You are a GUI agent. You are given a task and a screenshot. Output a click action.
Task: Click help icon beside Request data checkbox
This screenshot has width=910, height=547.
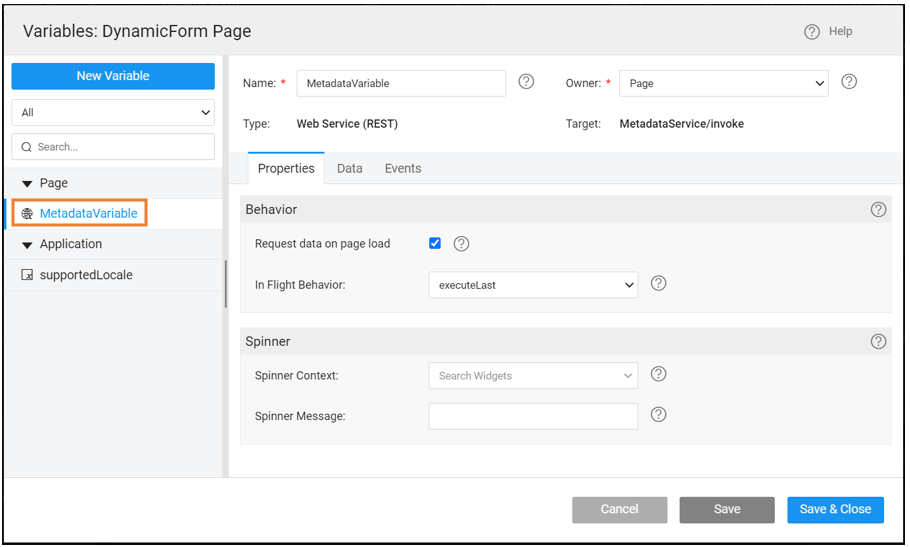(x=461, y=244)
